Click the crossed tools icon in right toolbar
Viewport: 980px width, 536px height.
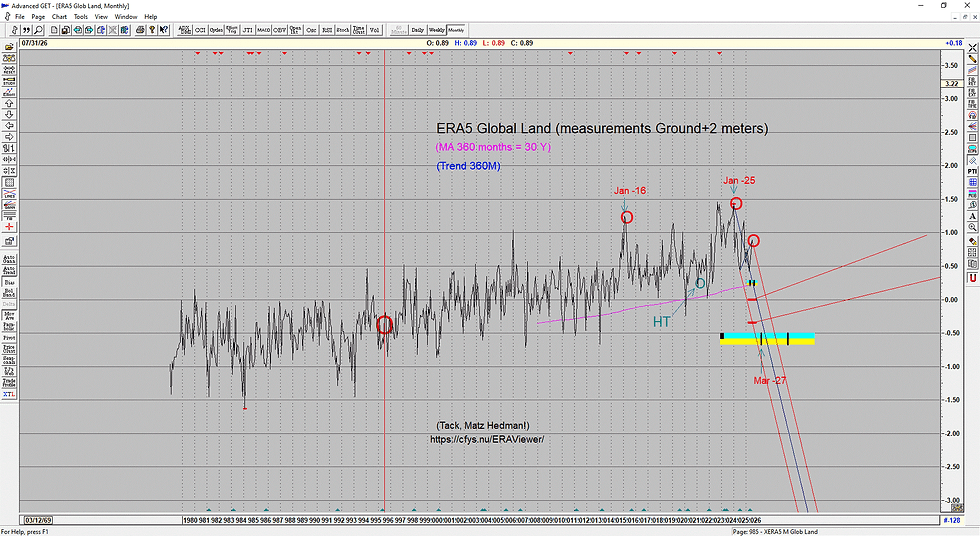point(972,47)
